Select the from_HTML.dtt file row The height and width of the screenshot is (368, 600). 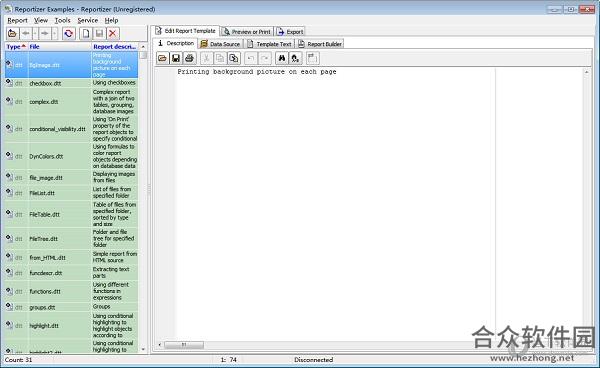coord(72,257)
